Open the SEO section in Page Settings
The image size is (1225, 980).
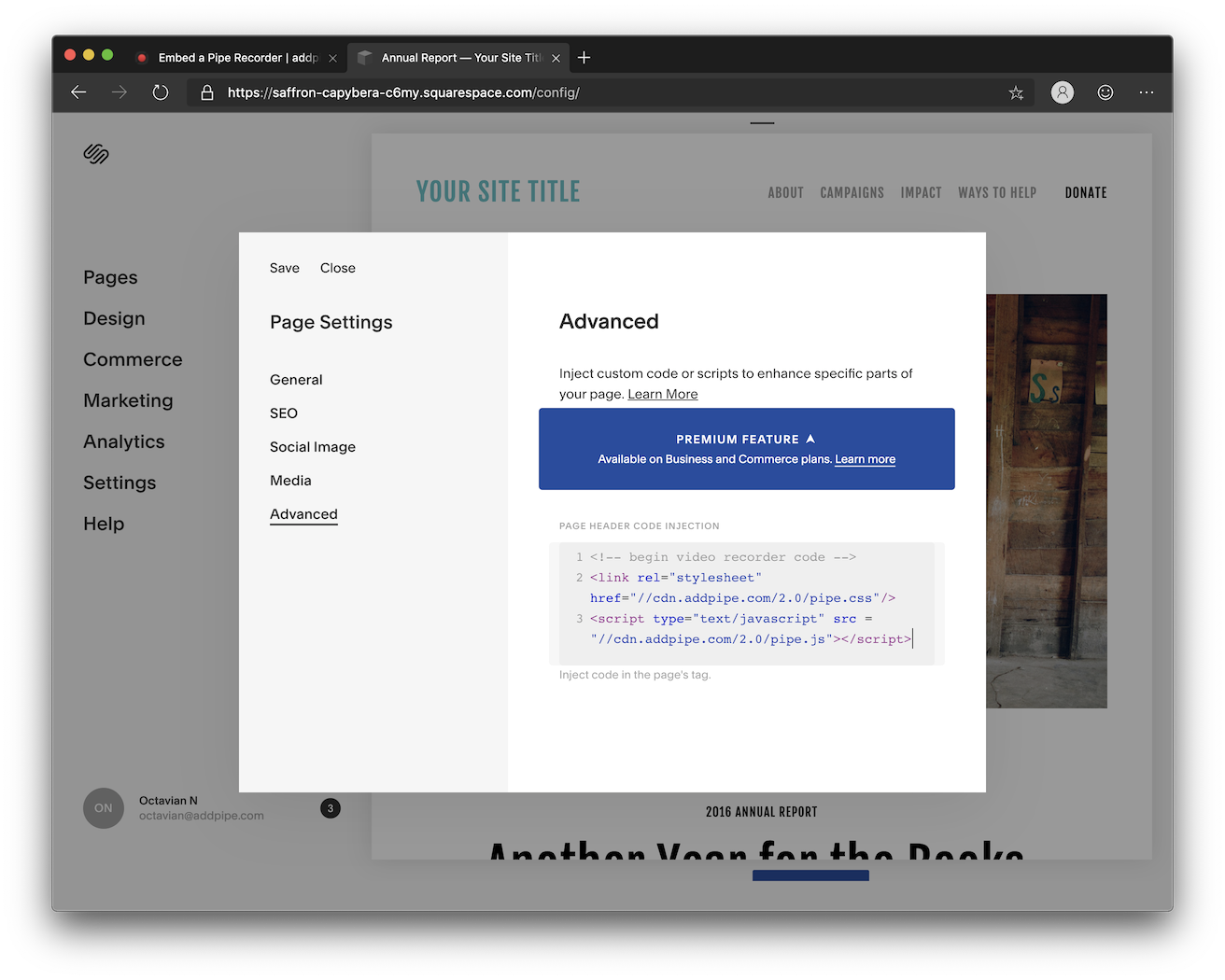tap(283, 413)
